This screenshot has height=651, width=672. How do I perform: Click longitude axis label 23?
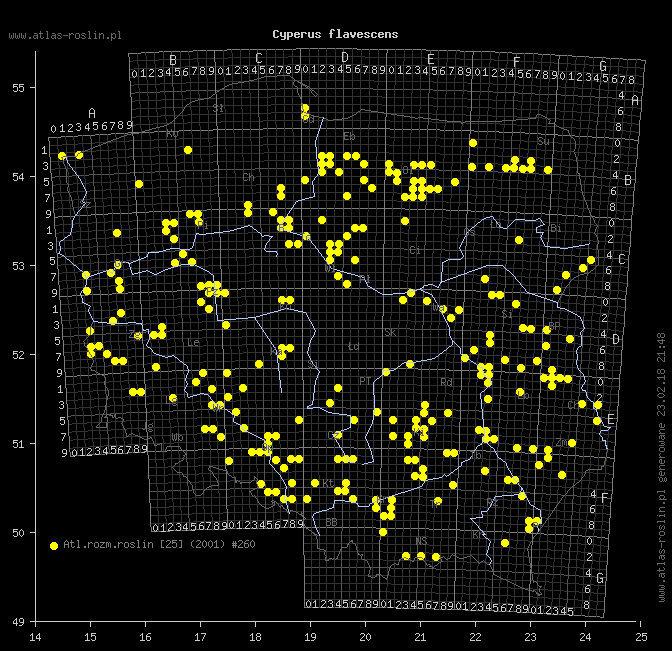click(531, 637)
